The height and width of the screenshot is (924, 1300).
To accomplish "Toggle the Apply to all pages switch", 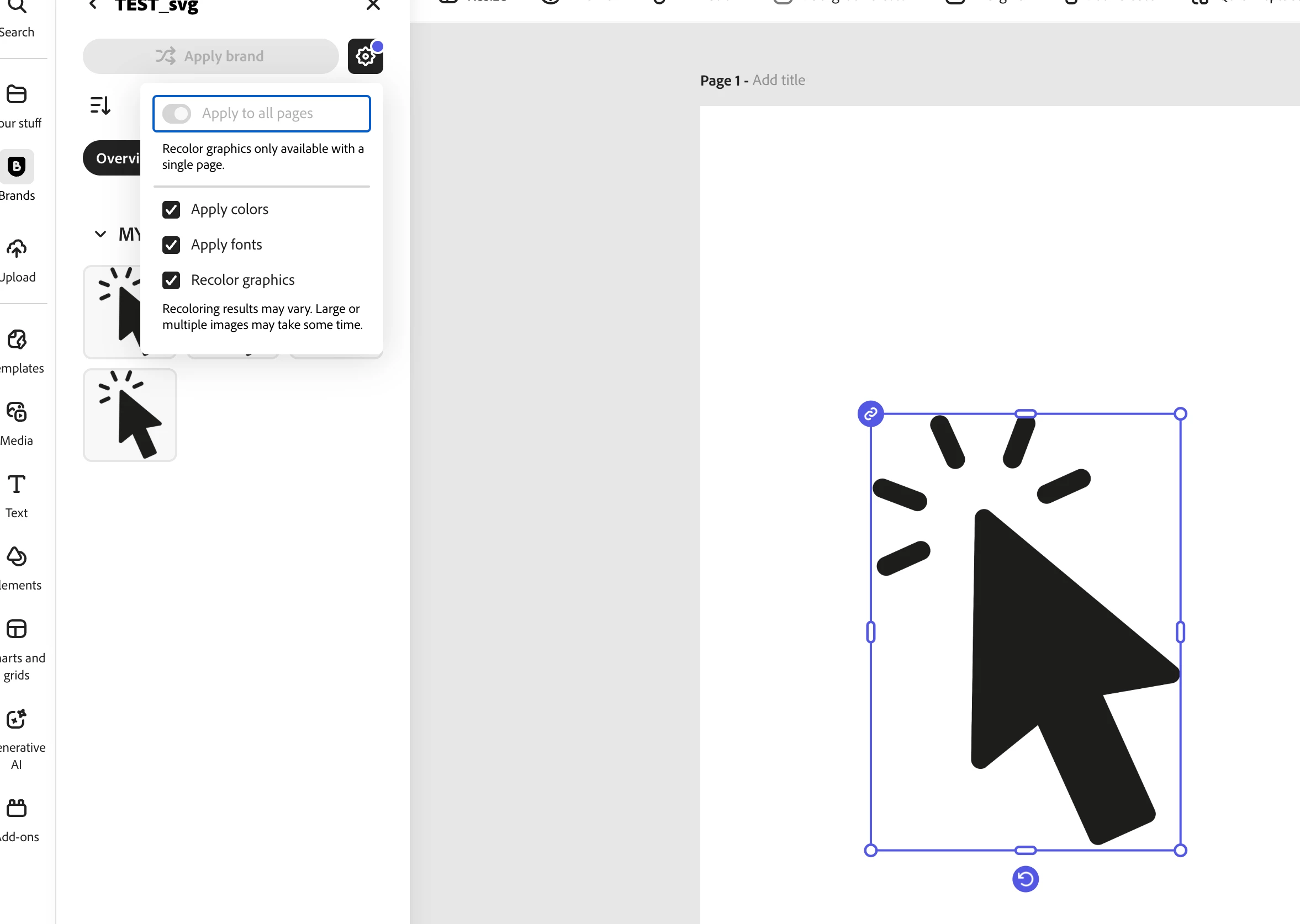I will [x=177, y=114].
